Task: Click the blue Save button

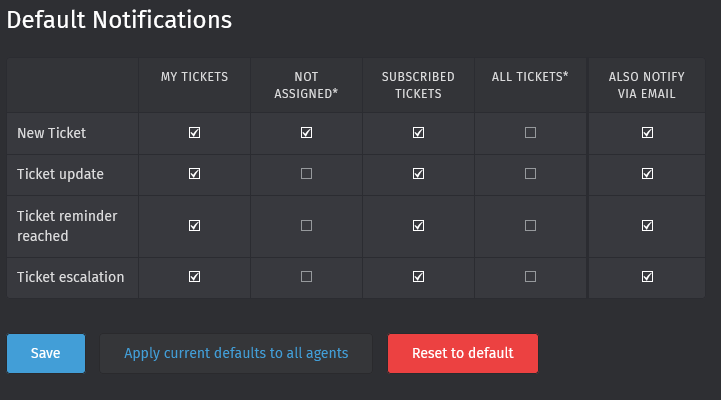Action: tap(46, 353)
